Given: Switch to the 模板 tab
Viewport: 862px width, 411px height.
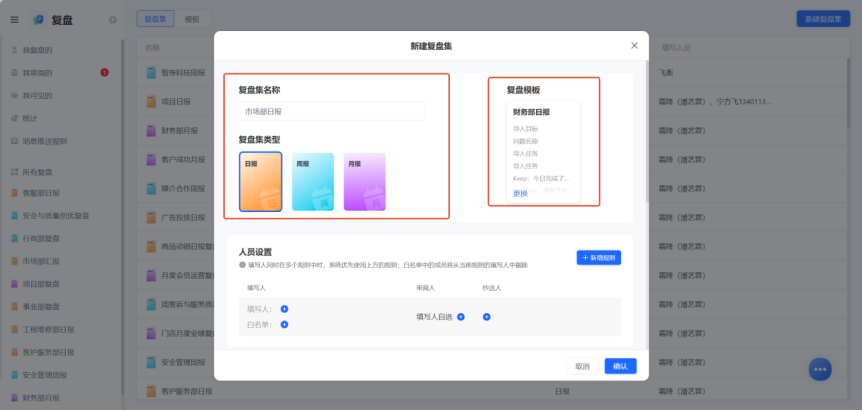Looking at the screenshot, I should 192,19.
